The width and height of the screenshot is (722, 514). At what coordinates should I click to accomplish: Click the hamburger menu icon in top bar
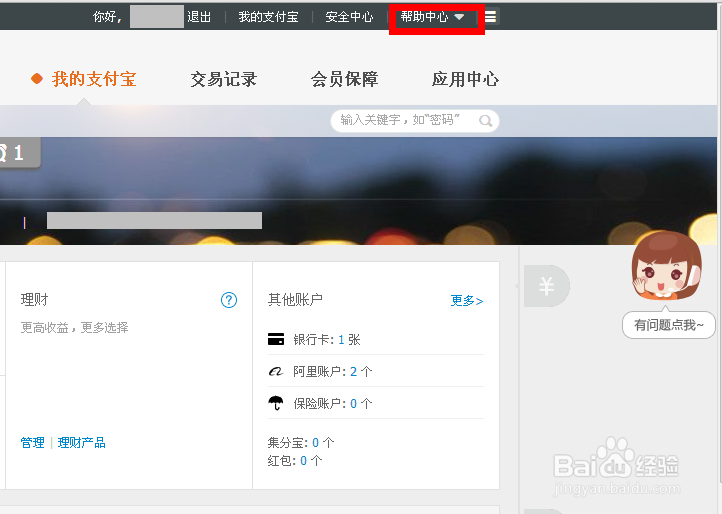pyautogui.click(x=490, y=17)
